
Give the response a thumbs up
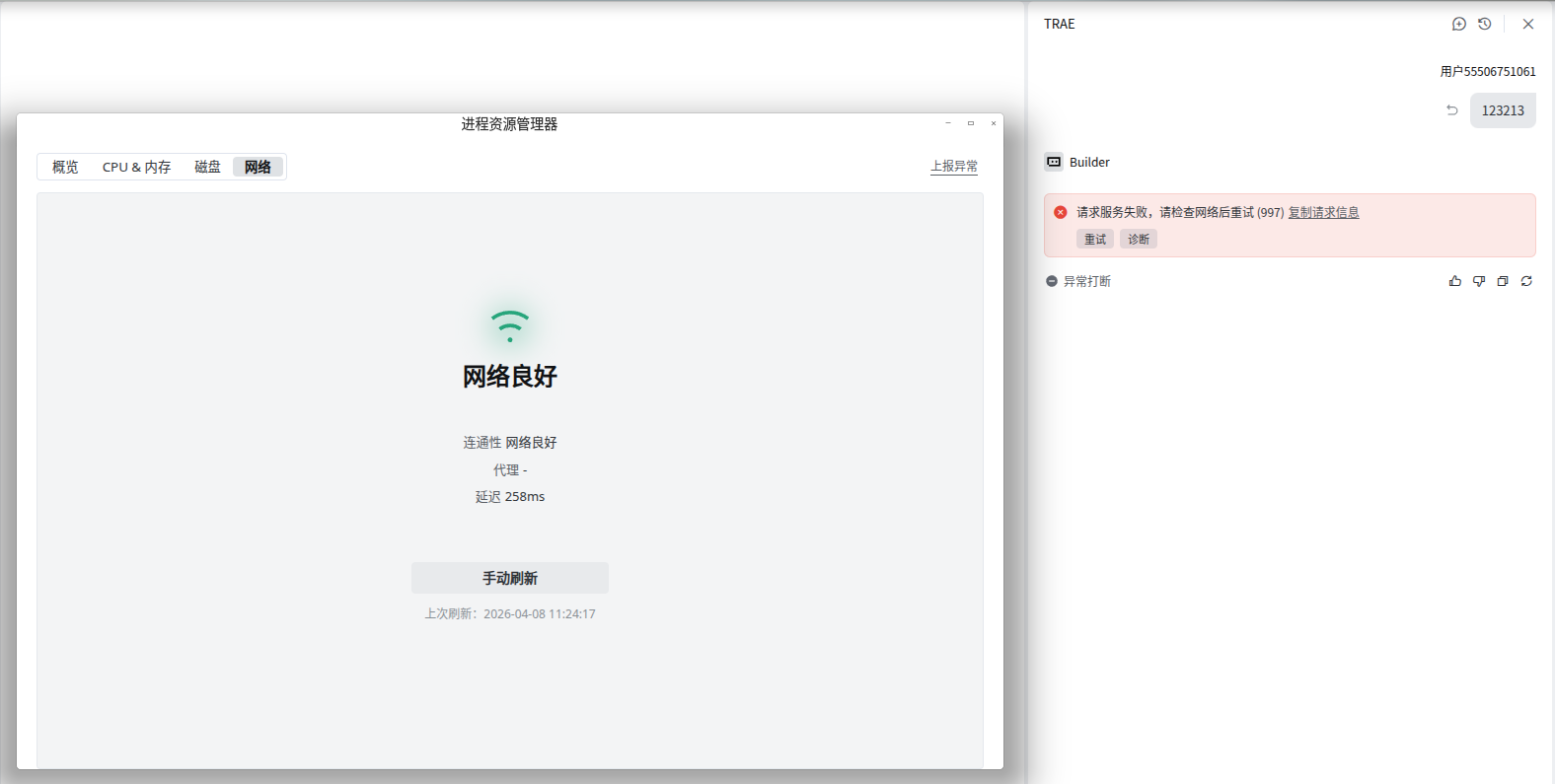point(1454,281)
